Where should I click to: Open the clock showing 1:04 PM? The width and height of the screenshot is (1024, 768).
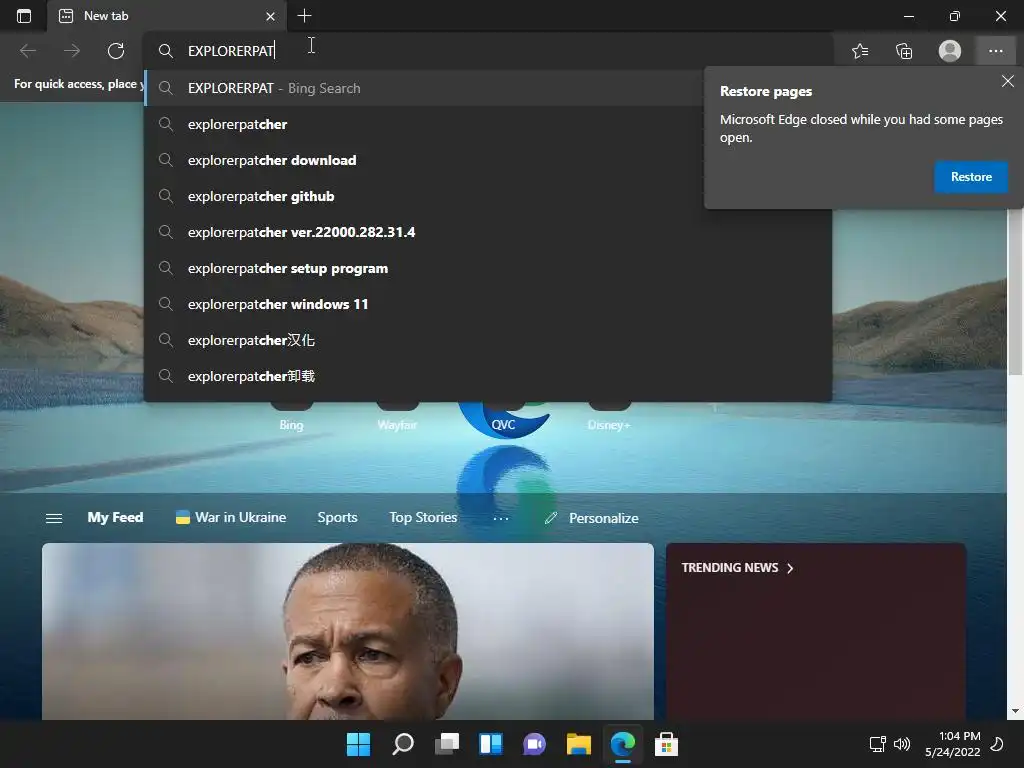click(953, 744)
